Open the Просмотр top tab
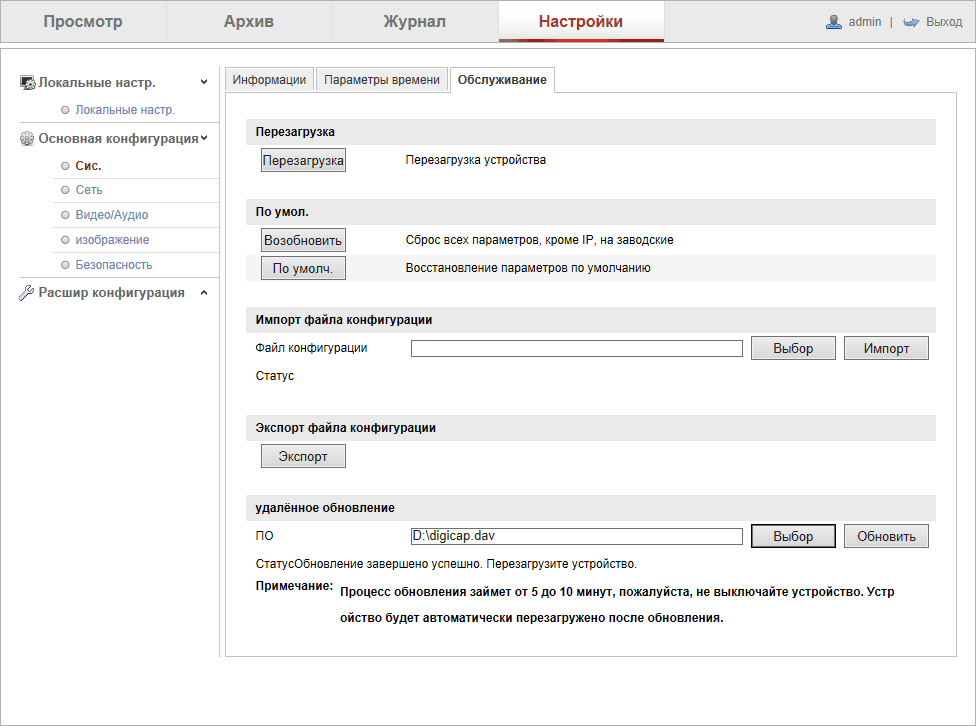 pyautogui.click(x=83, y=21)
